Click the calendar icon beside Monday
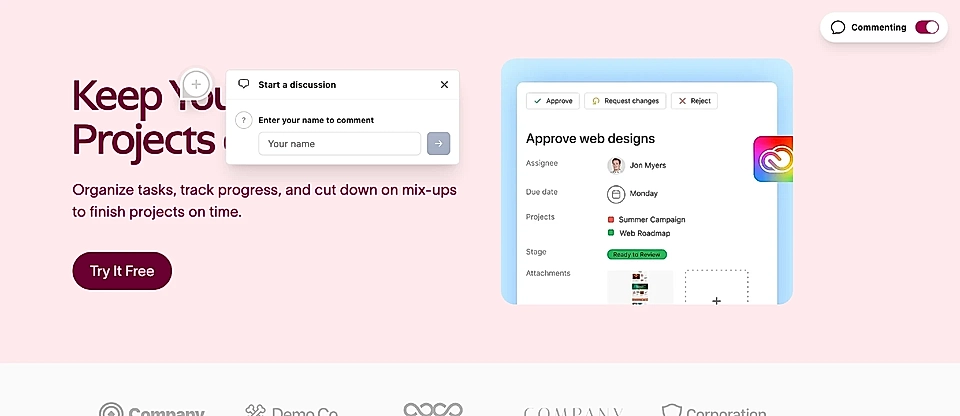 615,194
